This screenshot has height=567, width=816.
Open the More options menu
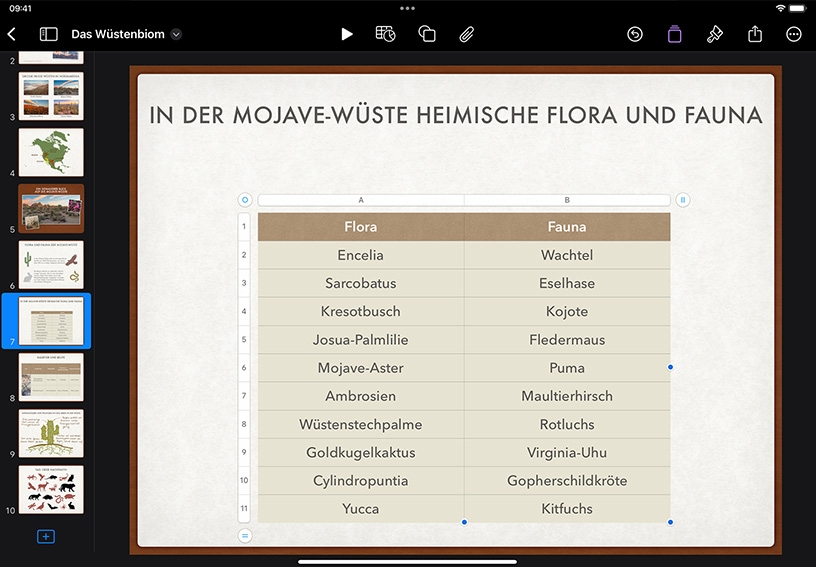794,34
